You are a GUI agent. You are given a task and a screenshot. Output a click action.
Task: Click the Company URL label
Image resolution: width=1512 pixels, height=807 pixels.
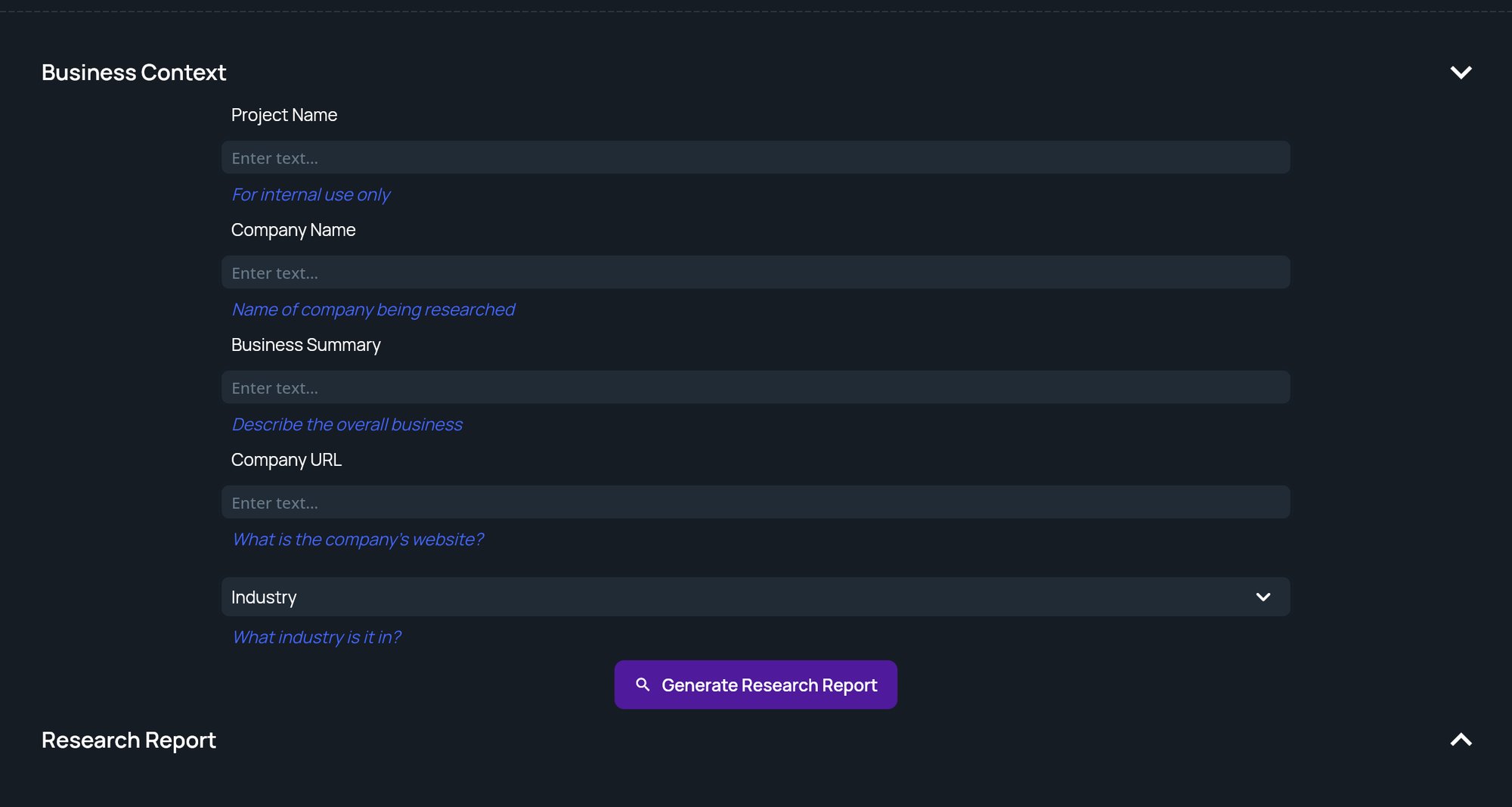pyautogui.click(x=287, y=460)
